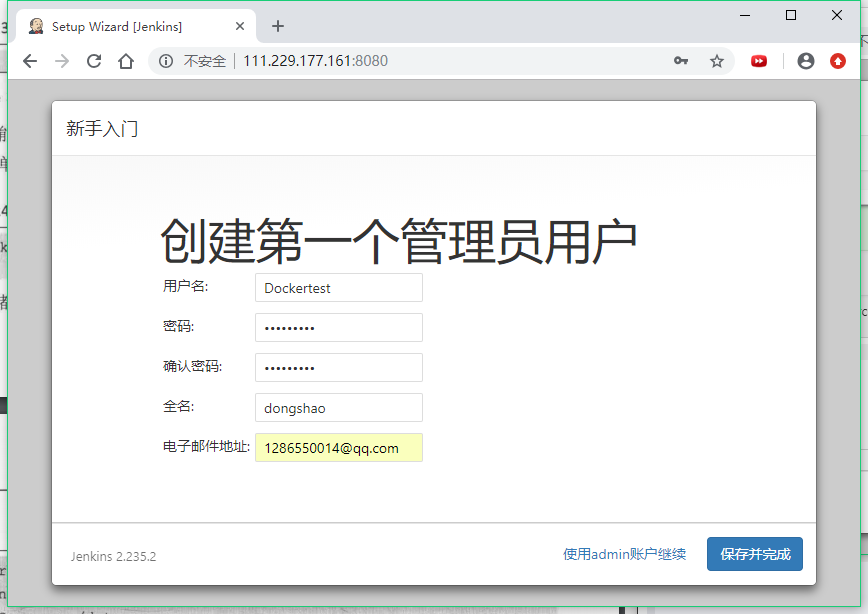Click the password (密码) field
868x614 pixels.
click(339, 328)
